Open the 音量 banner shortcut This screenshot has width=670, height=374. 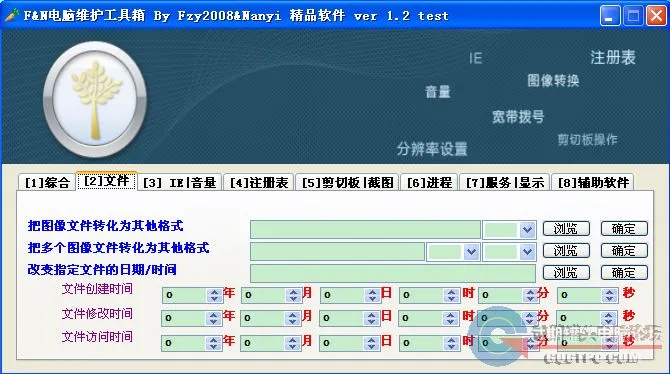click(438, 91)
